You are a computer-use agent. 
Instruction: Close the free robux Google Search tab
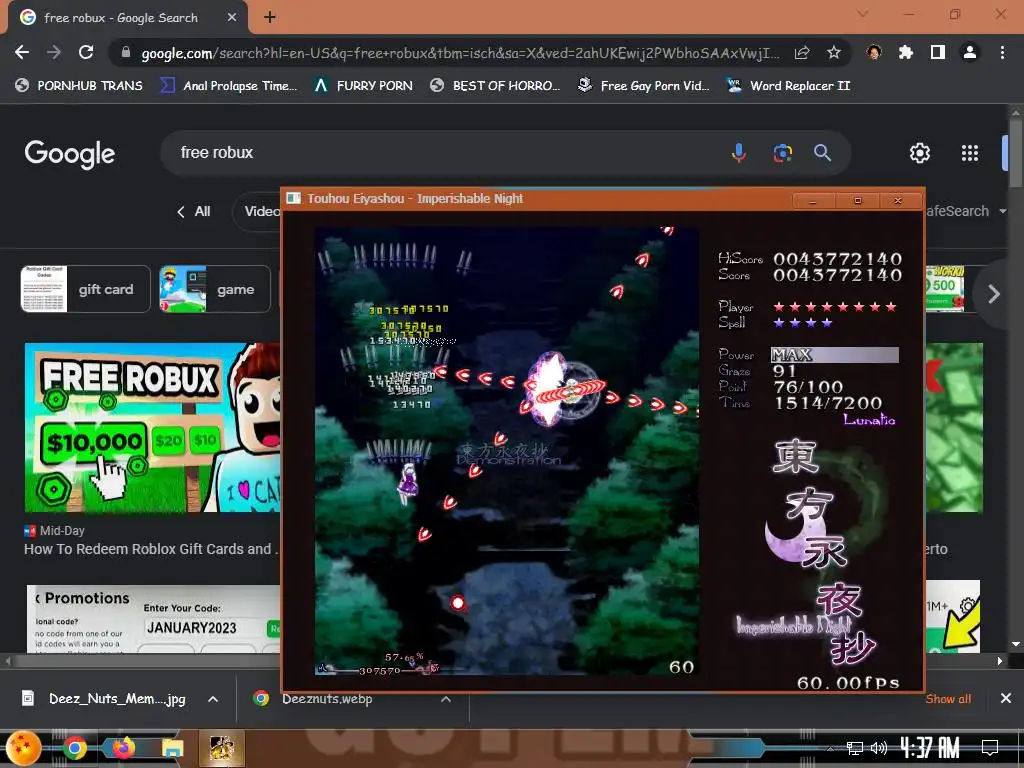point(232,18)
